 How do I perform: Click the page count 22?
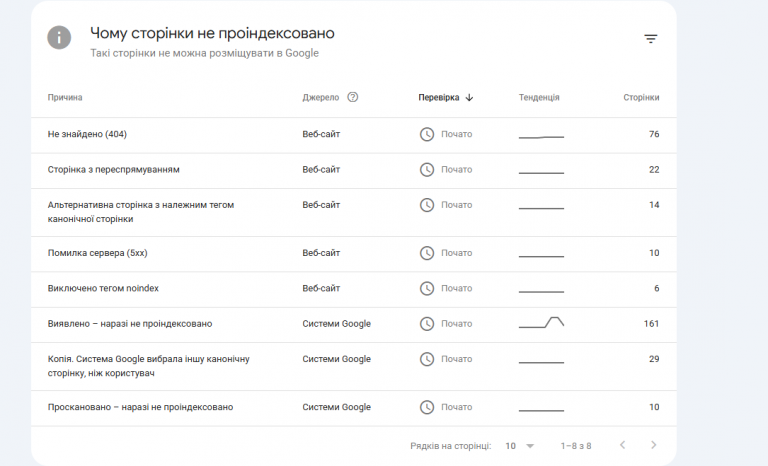tap(654, 170)
